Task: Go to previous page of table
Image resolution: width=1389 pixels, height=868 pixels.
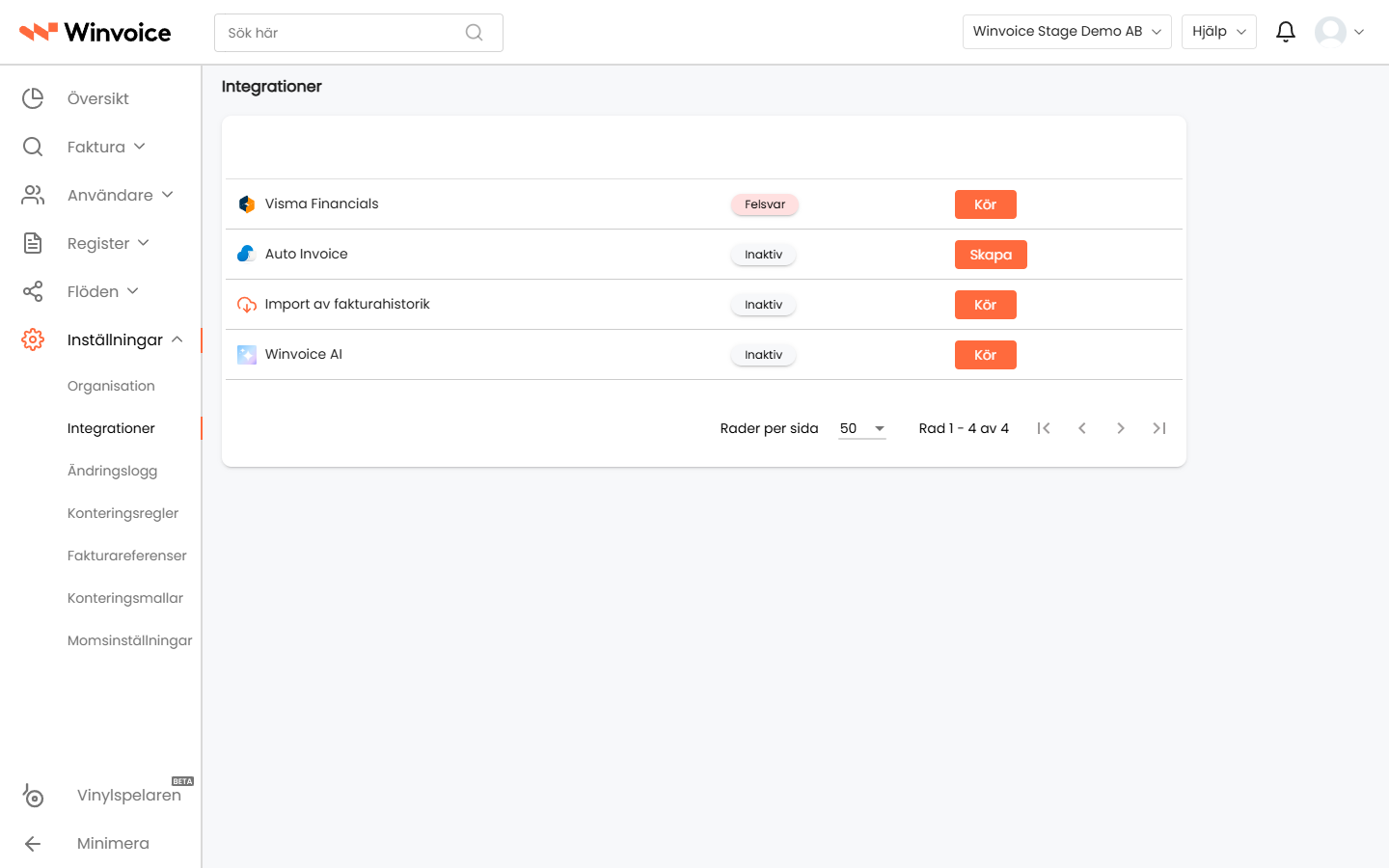Action: tap(1082, 428)
